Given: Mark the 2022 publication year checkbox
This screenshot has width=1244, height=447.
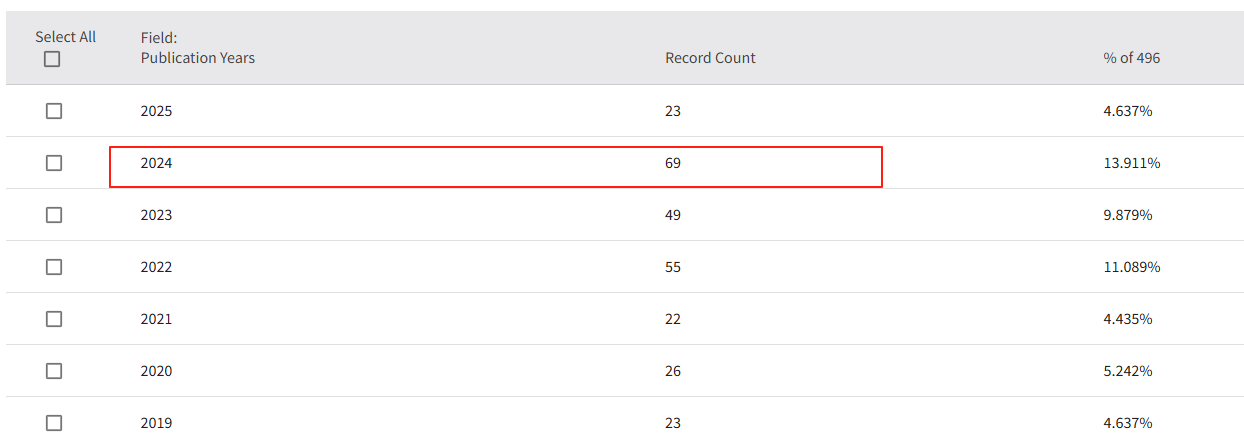Looking at the screenshot, I should 54,267.
